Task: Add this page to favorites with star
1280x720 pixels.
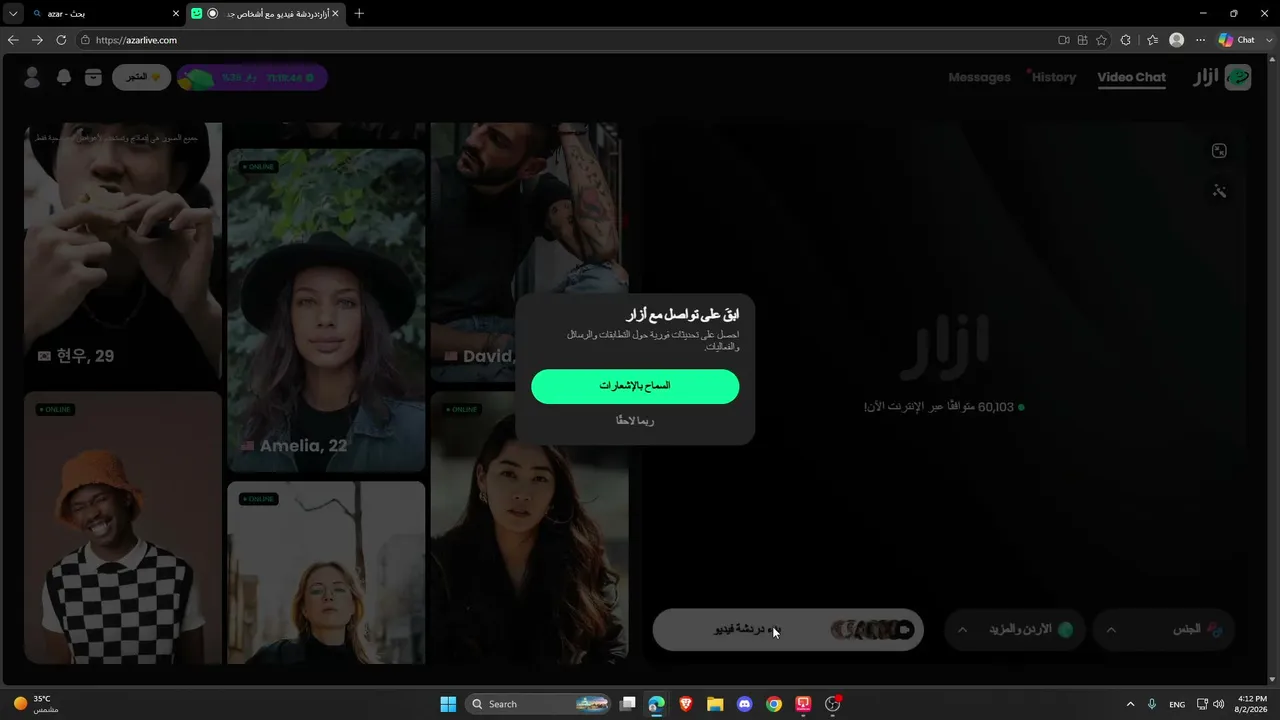Action: (1102, 40)
